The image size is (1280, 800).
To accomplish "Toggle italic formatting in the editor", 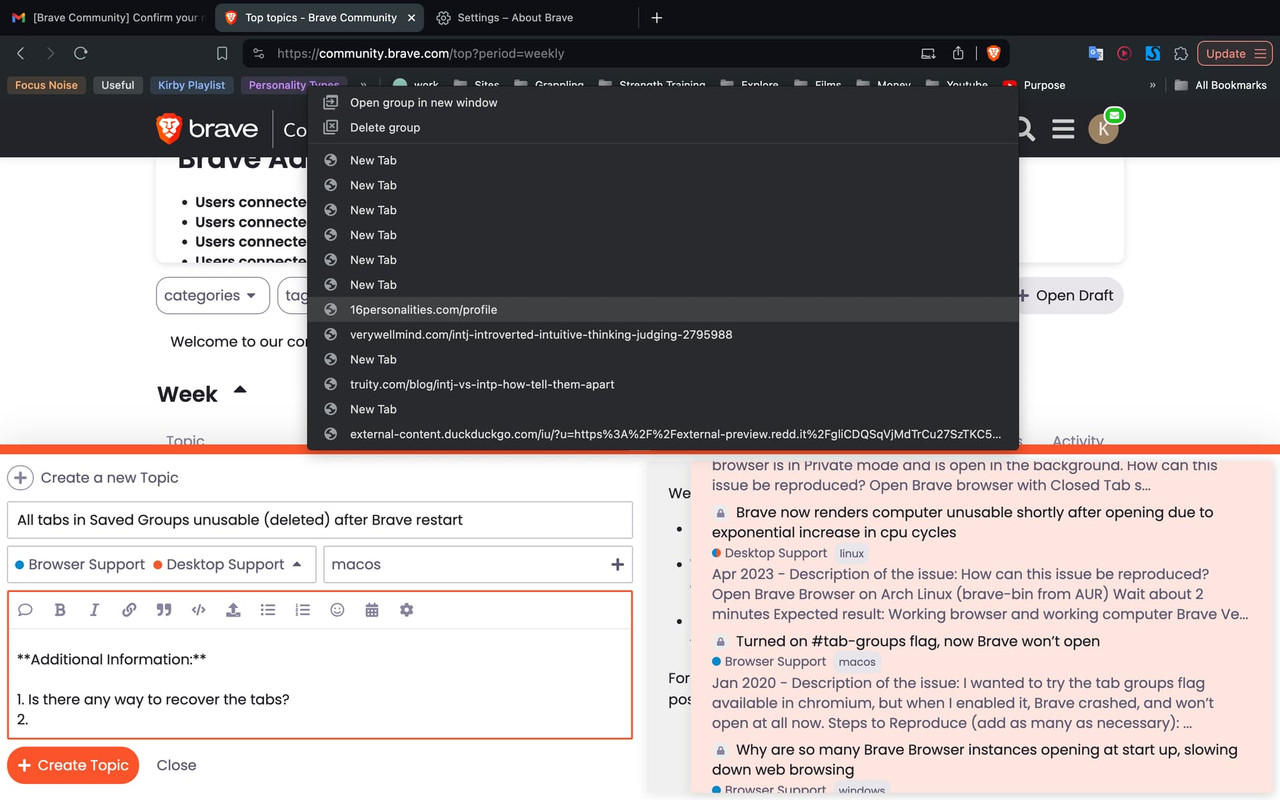I will 94,610.
